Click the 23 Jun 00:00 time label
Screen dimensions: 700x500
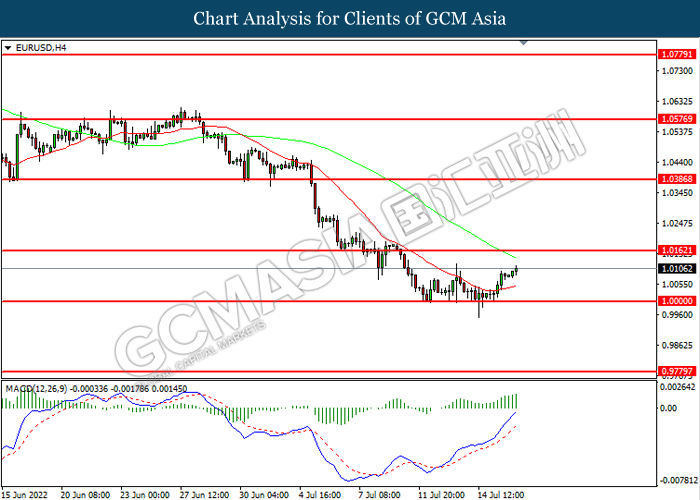point(145,494)
